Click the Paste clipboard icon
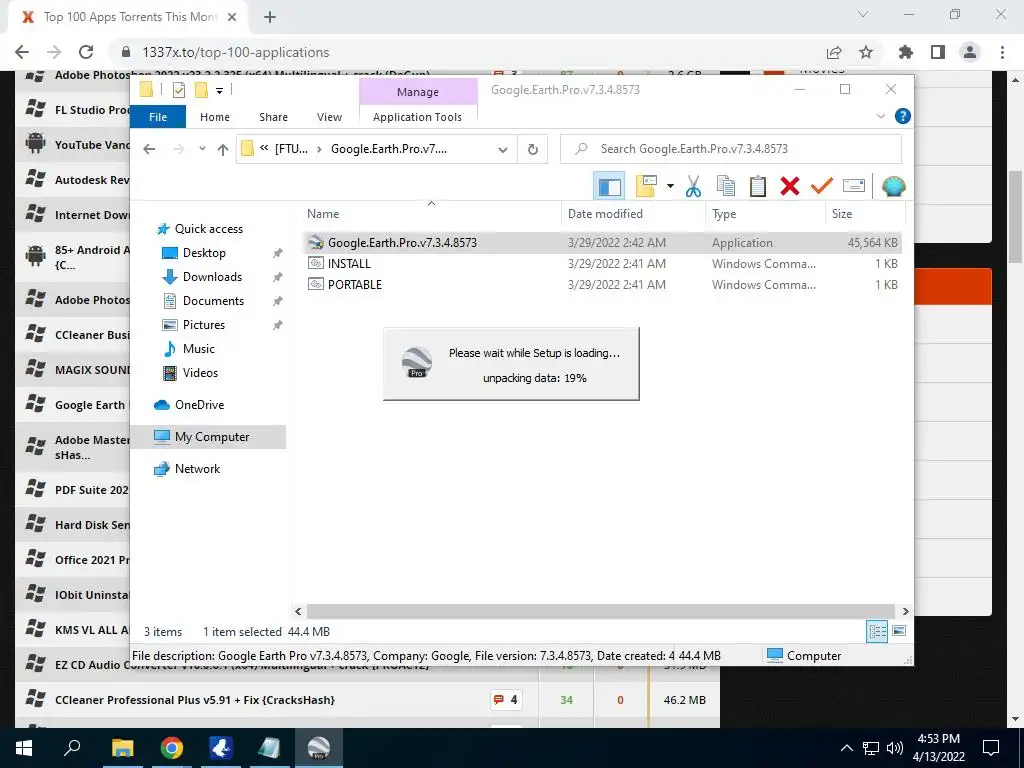Screen dimensions: 1024x768 758,186
